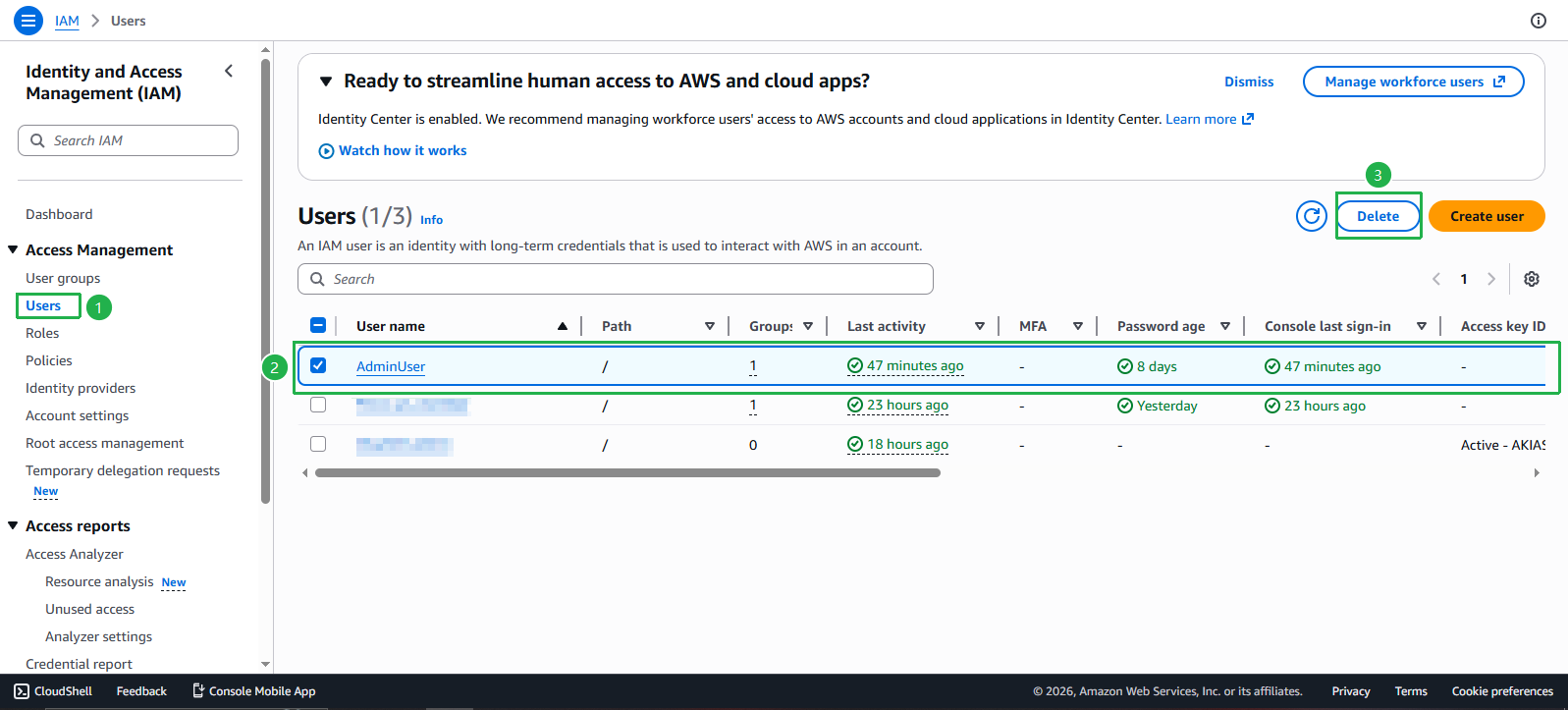Open the page info panel icon
The height and width of the screenshot is (710, 1568).
point(1539,21)
